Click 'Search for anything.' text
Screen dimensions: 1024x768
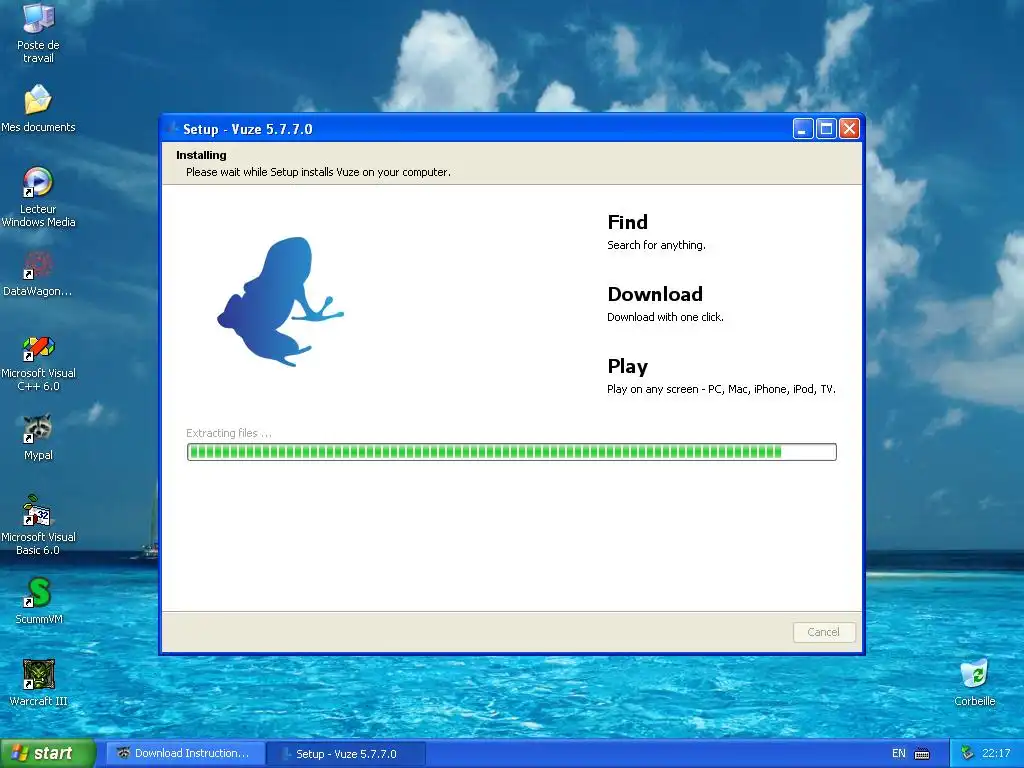tap(656, 245)
